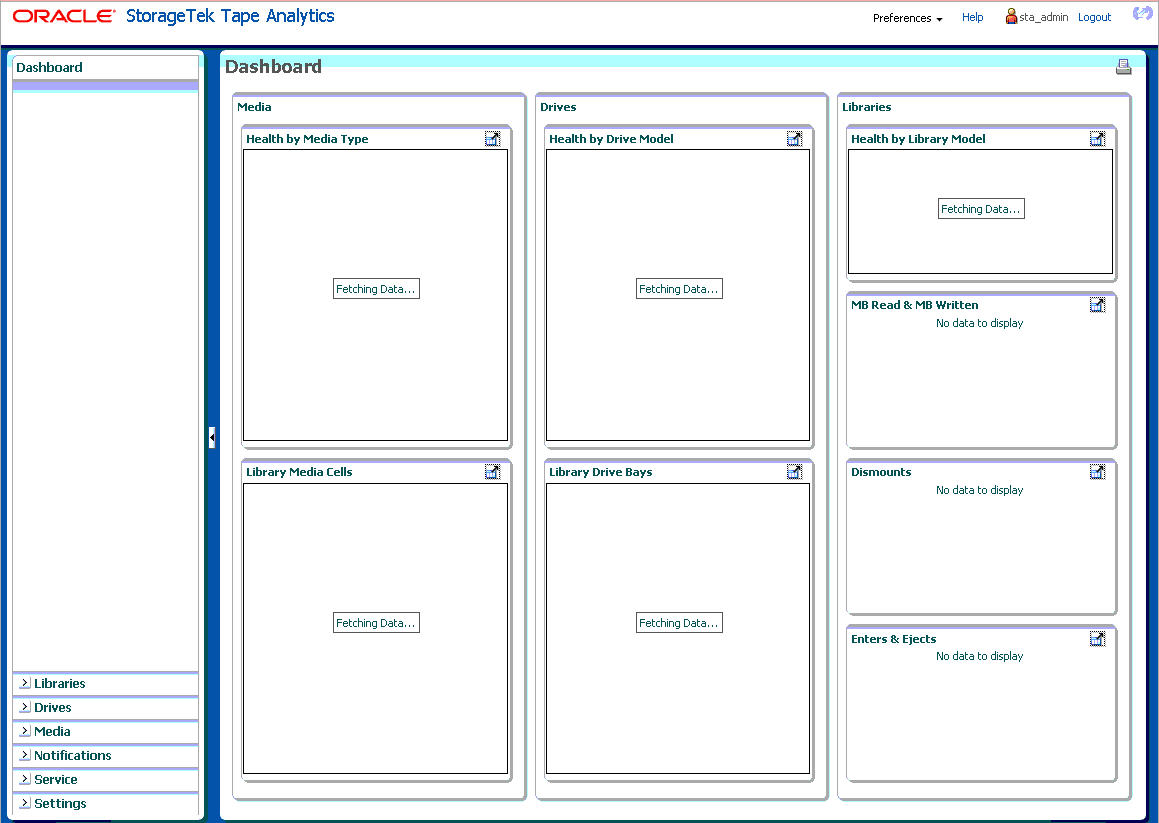The image size is (1159, 823).
Task: Click Fetching Data in Library Media Cells
Action: click(376, 623)
